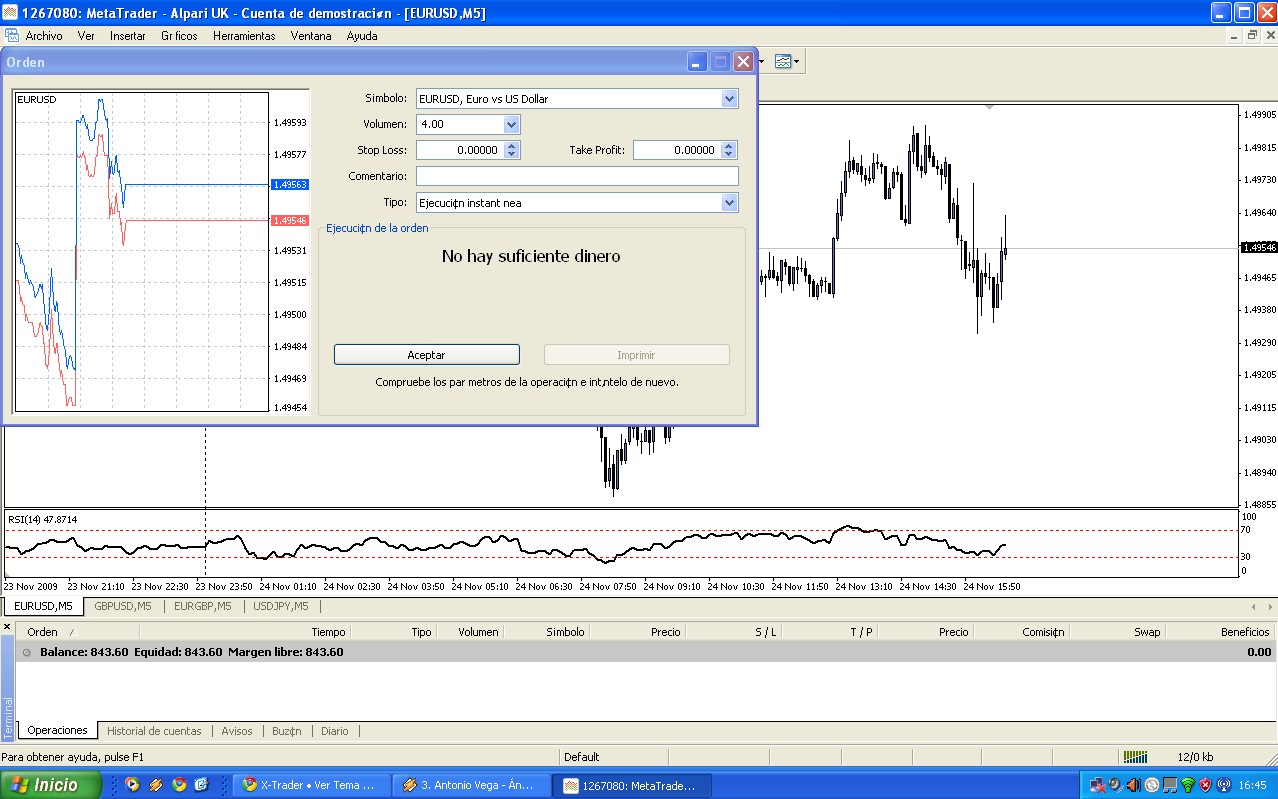Click the taskbar clock showing 16:45
1278x799 pixels.
point(1252,785)
